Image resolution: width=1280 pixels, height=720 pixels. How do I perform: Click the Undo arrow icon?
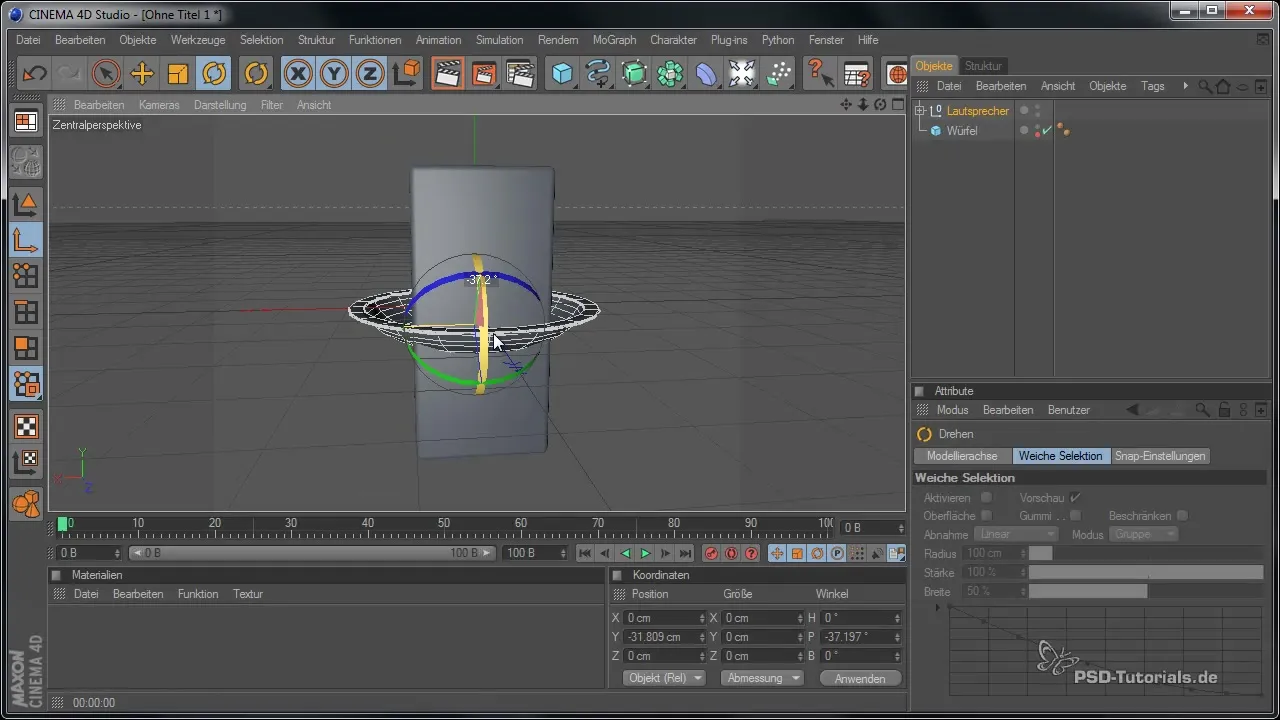[34, 73]
